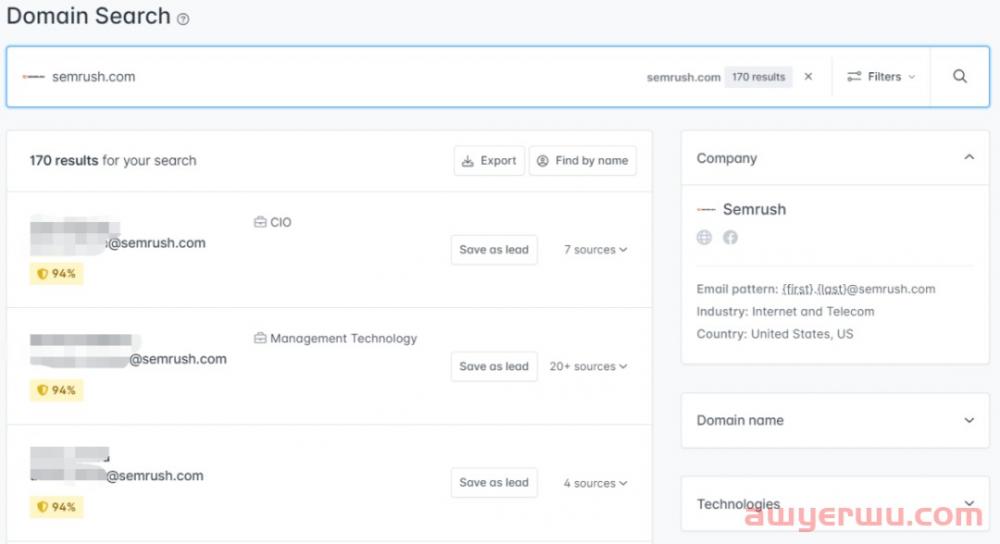Open the Filters dropdown
The width and height of the screenshot is (1000, 544).
click(x=880, y=77)
